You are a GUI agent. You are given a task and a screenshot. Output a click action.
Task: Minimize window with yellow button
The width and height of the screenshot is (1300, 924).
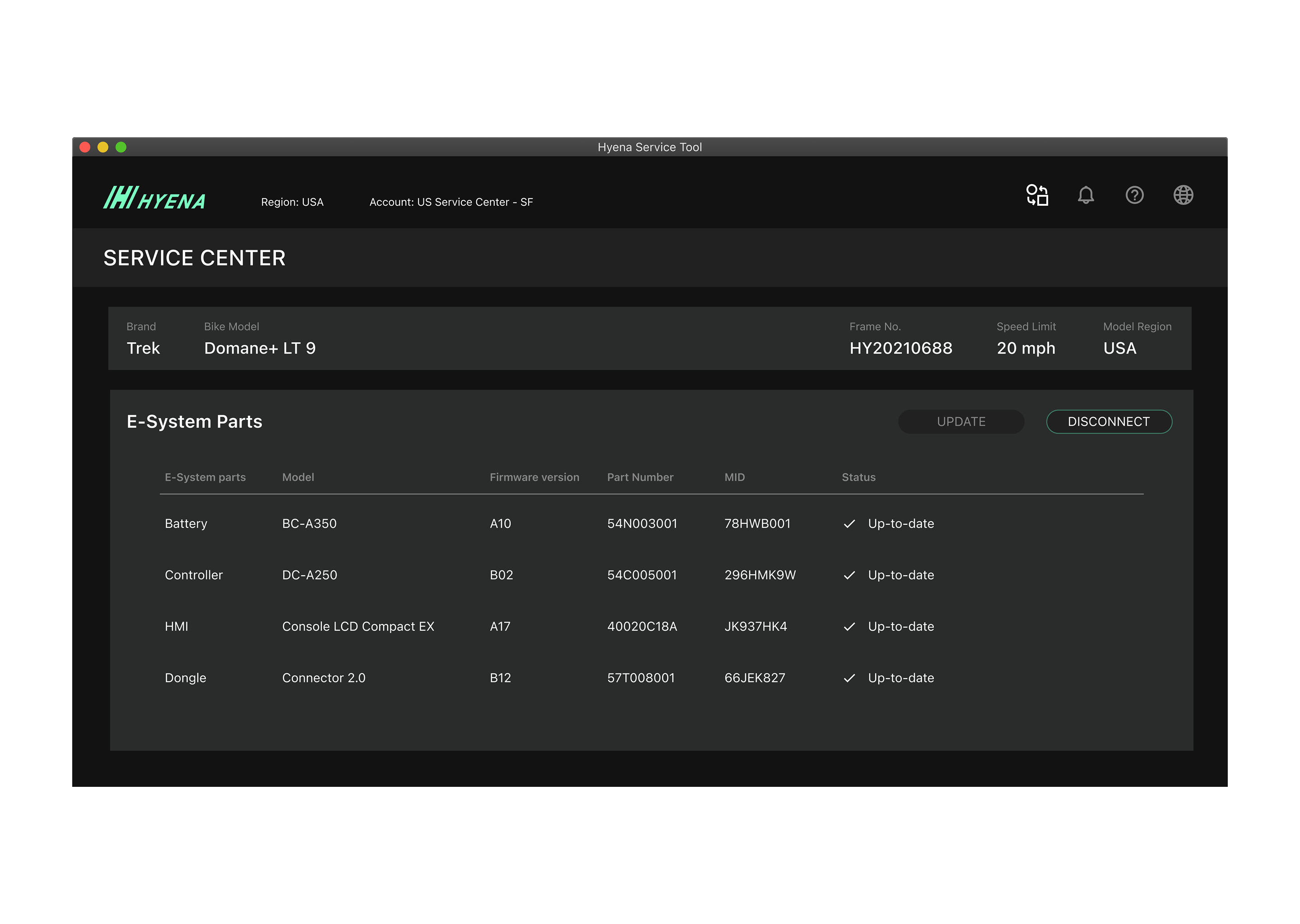103,148
